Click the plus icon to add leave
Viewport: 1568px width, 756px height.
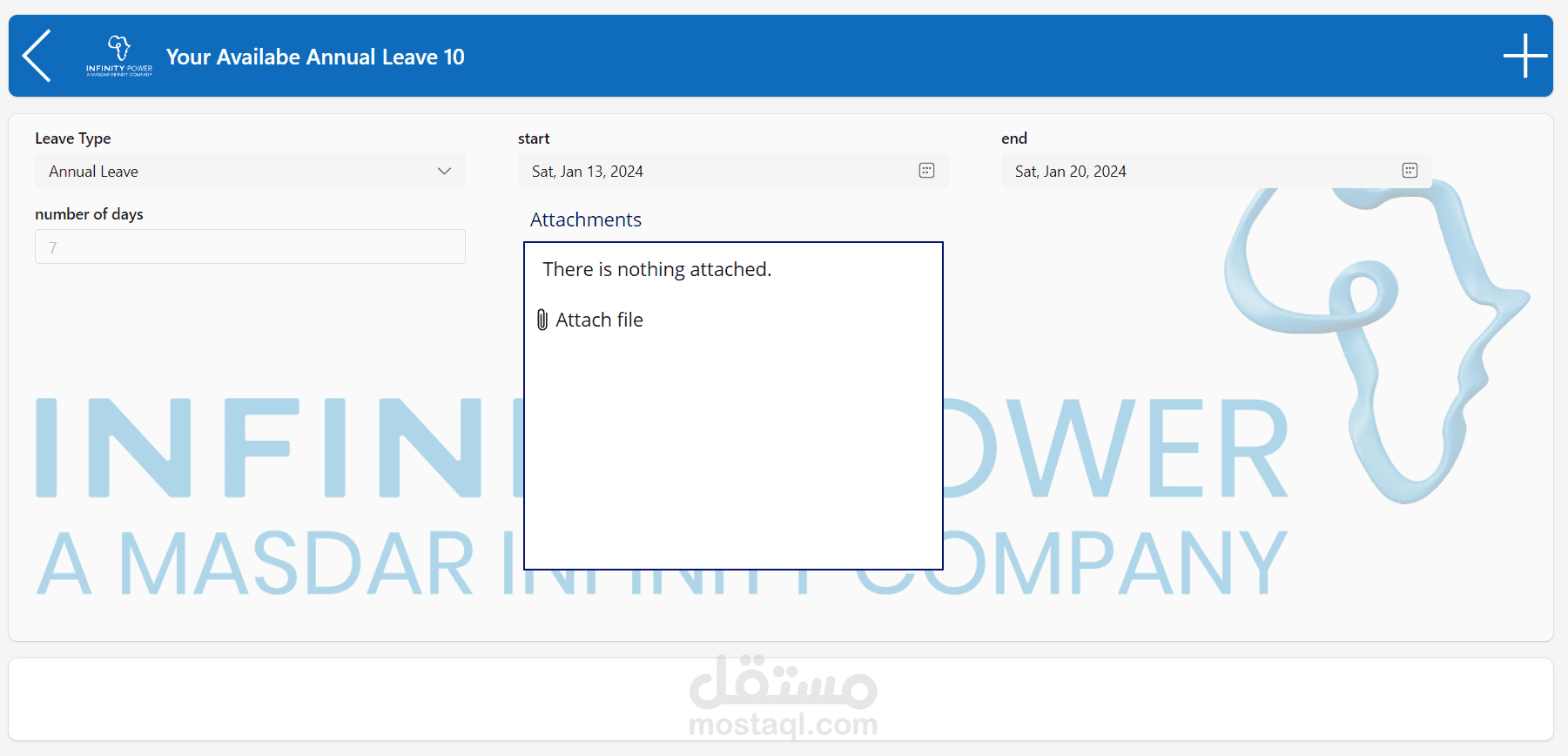coord(1525,56)
